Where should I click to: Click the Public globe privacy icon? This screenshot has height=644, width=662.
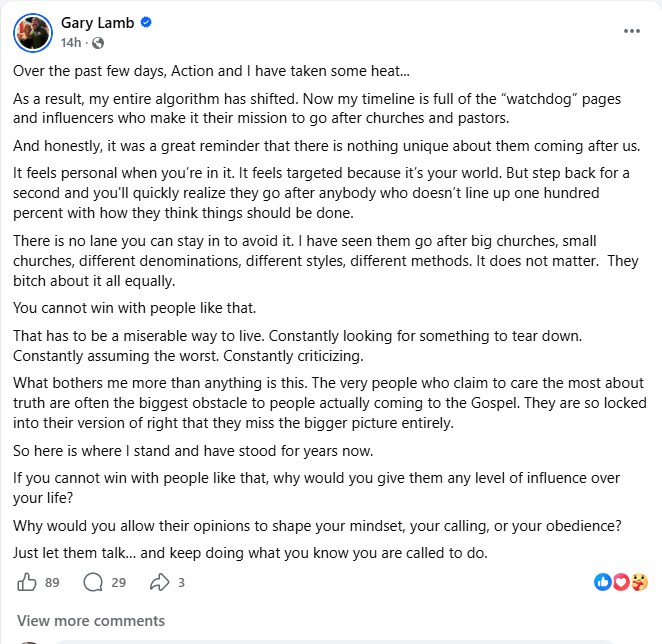click(x=98, y=43)
